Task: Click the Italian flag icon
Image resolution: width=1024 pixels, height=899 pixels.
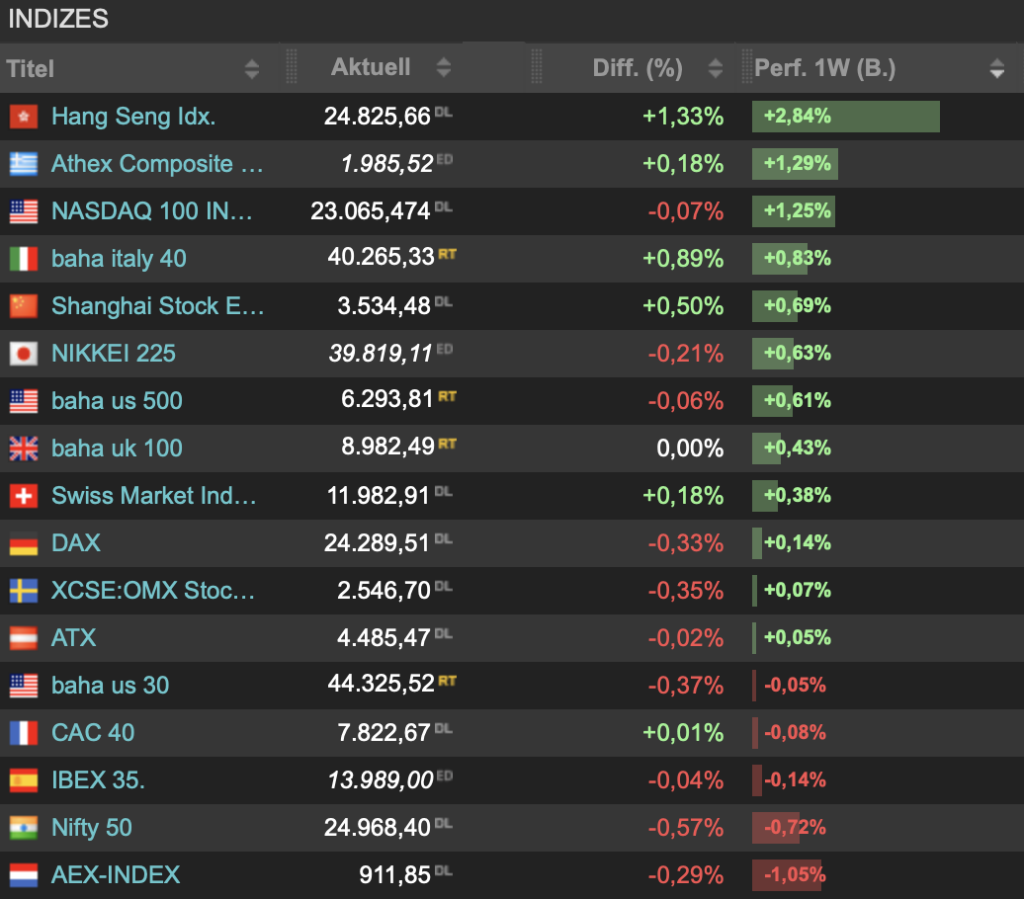Action: pyautogui.click(x=24, y=259)
